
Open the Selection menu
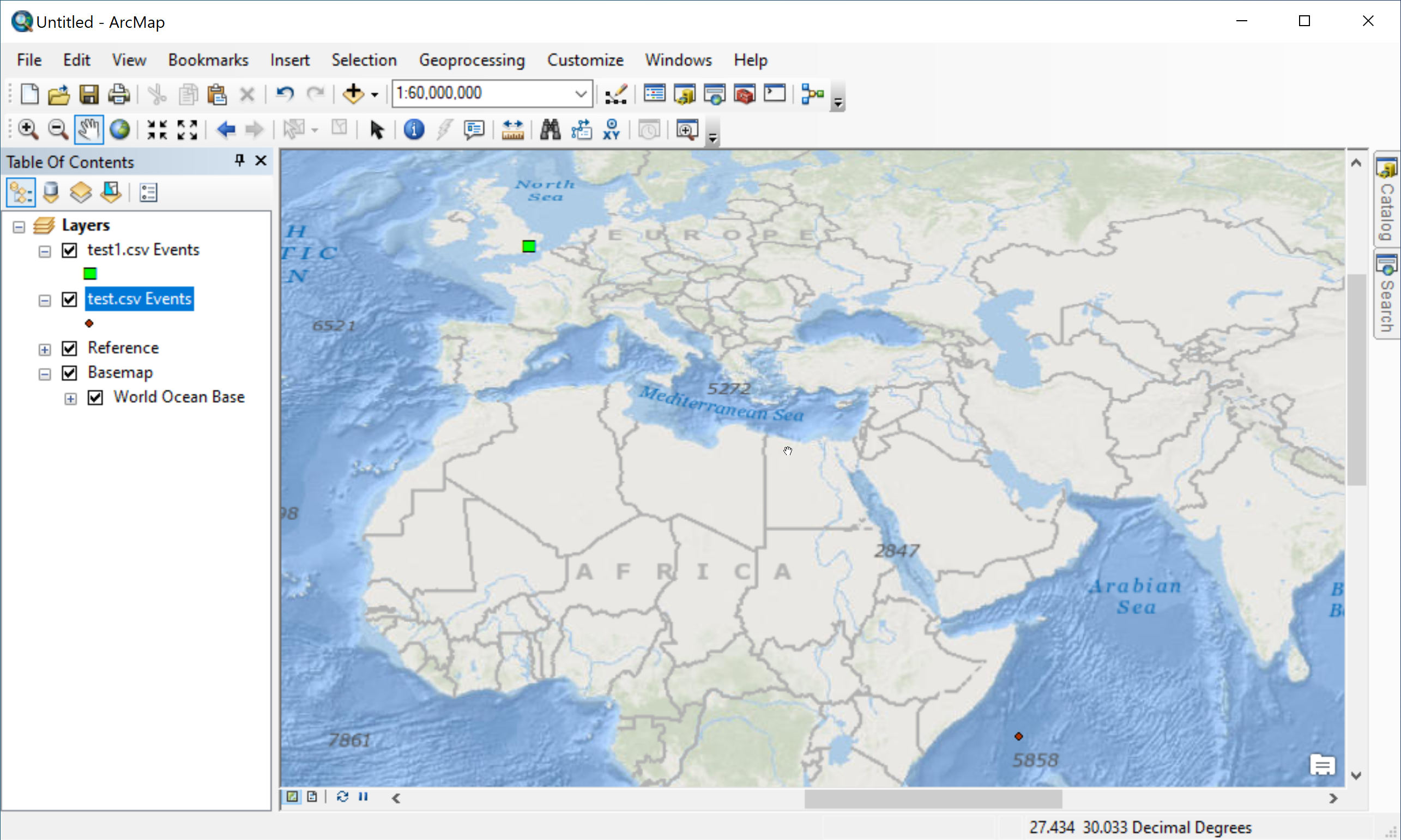(364, 60)
